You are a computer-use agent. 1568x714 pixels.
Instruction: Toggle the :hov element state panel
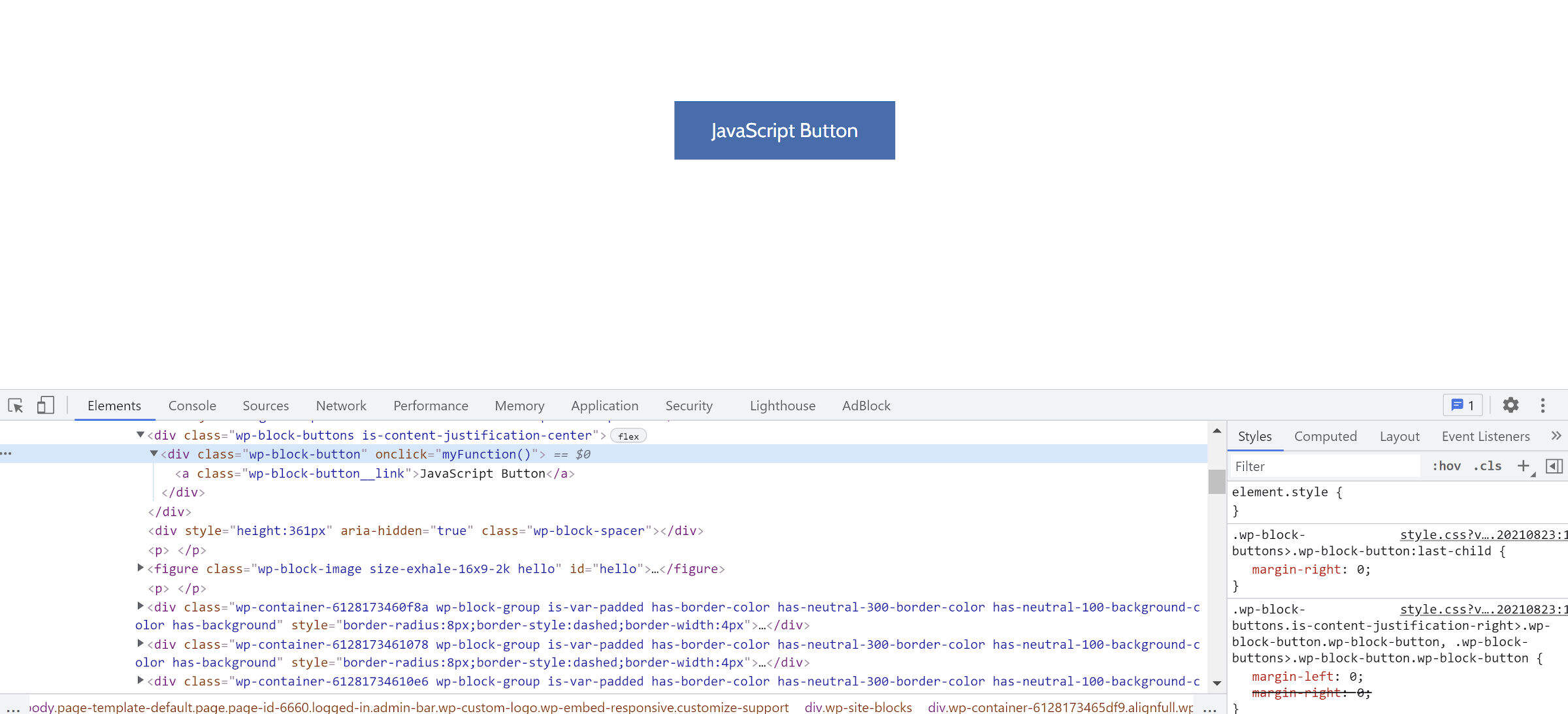coord(1446,466)
